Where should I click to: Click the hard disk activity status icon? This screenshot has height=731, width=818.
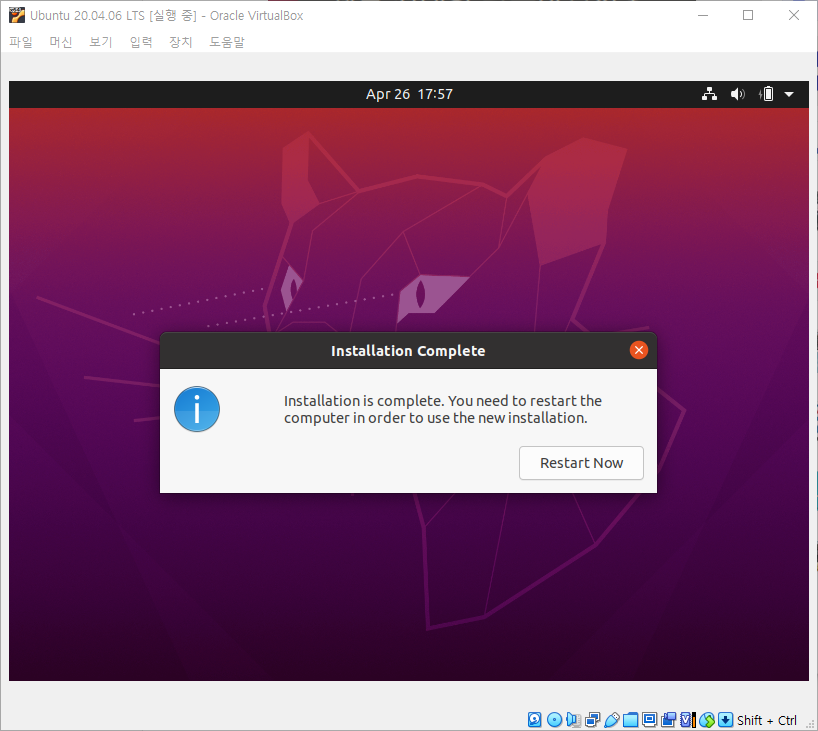click(534, 720)
